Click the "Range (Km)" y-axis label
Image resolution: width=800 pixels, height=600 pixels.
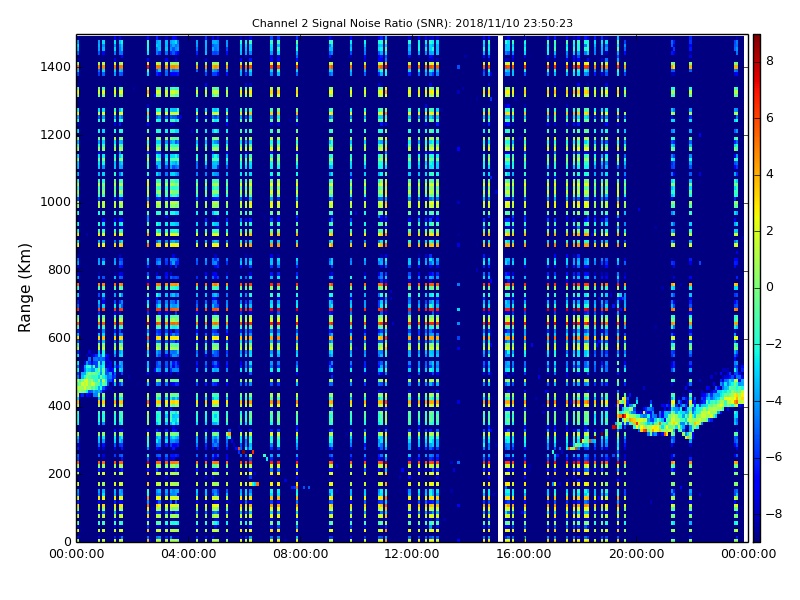tap(24, 288)
